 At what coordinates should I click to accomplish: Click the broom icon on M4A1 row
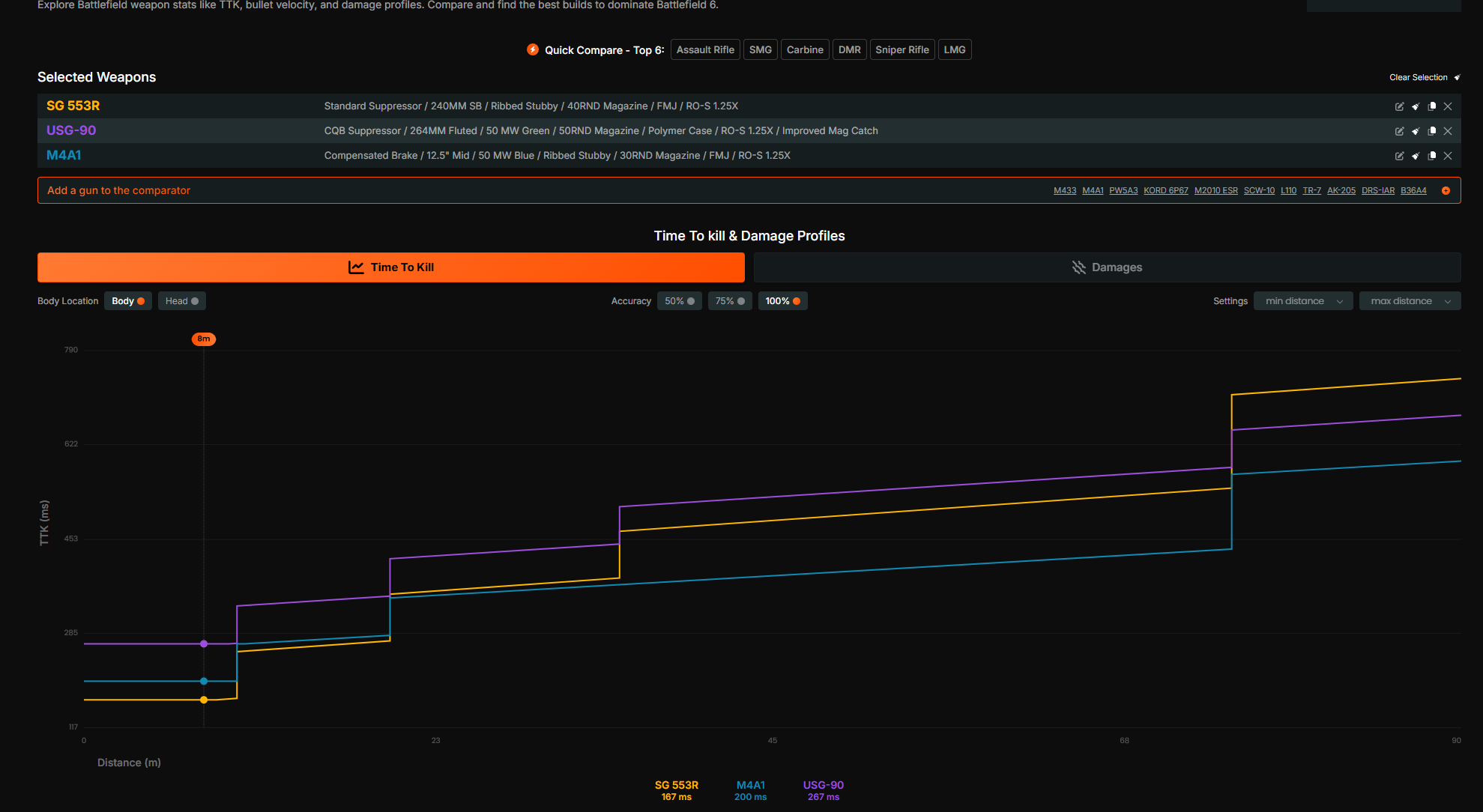tap(1416, 156)
